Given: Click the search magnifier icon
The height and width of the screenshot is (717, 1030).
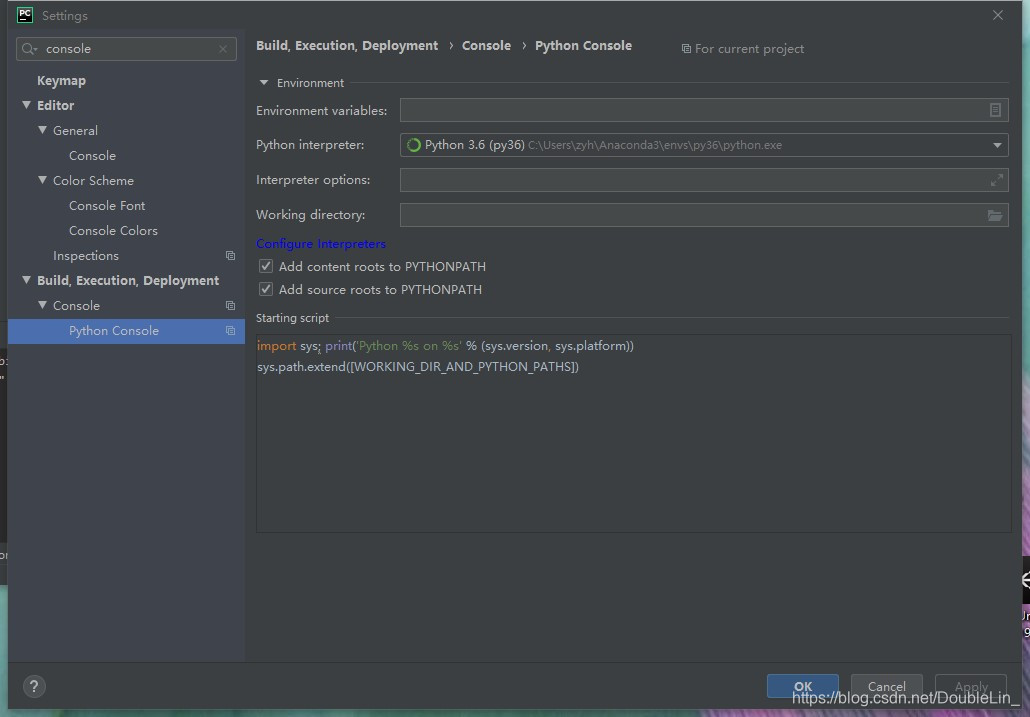Looking at the screenshot, I should tap(29, 49).
